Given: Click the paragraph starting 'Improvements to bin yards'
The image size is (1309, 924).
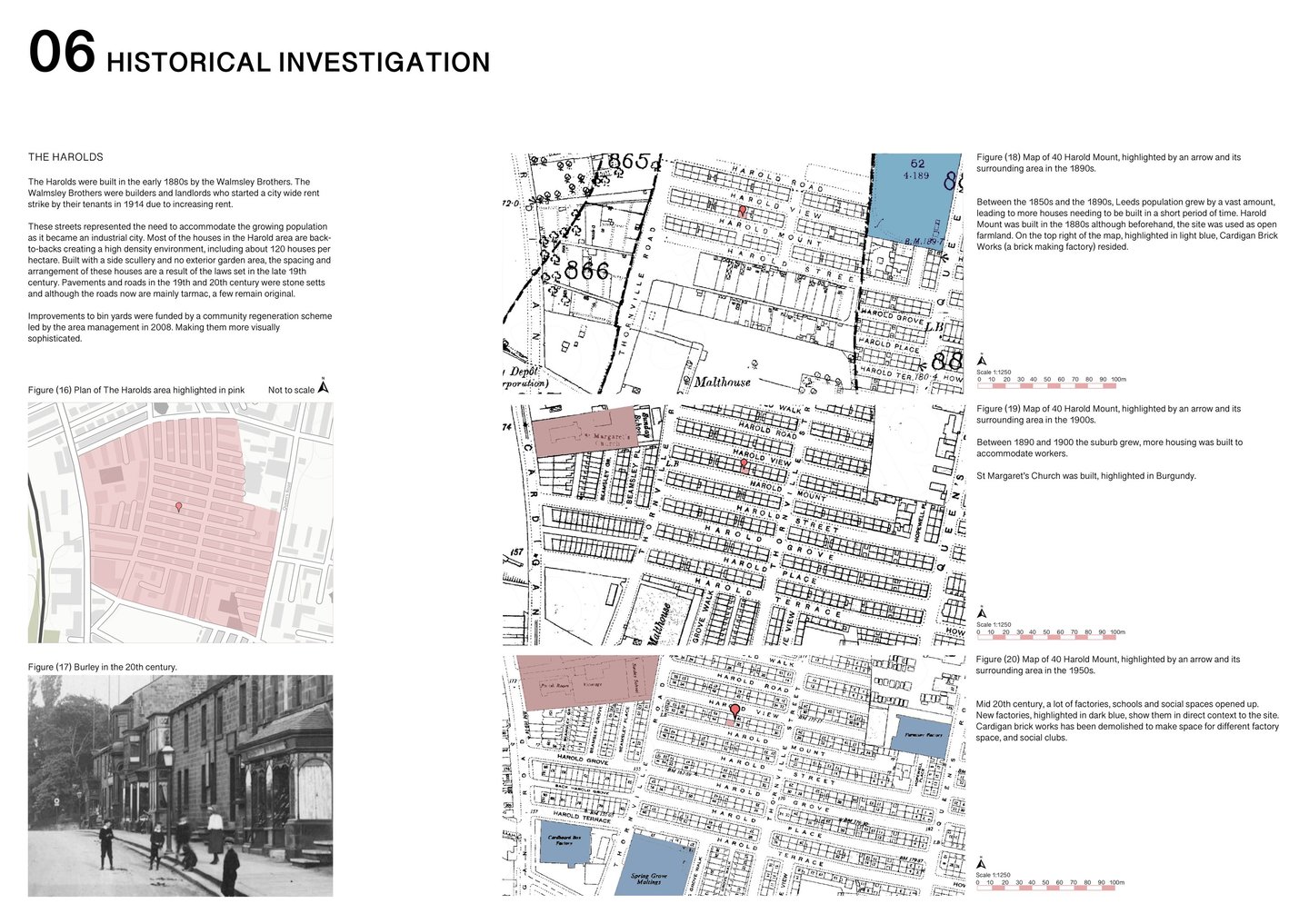Looking at the screenshot, I should click(180, 327).
